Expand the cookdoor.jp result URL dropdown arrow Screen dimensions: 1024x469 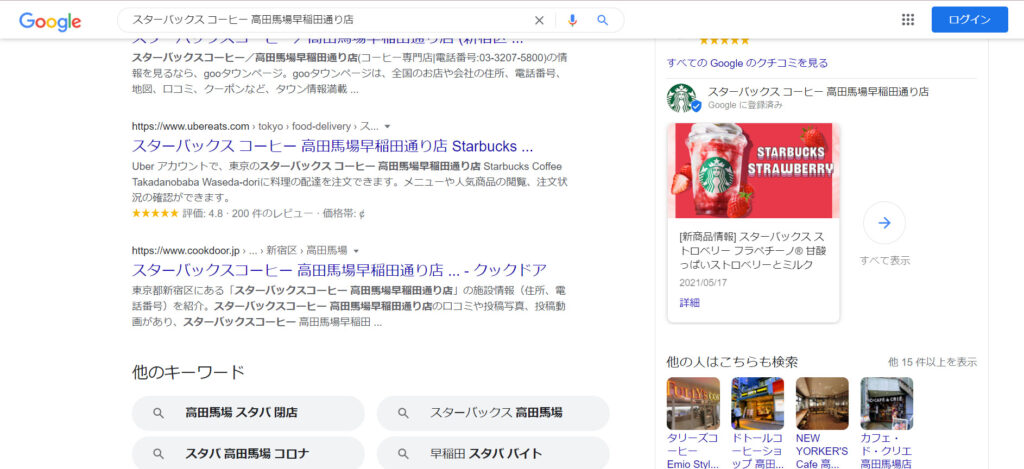pos(356,251)
